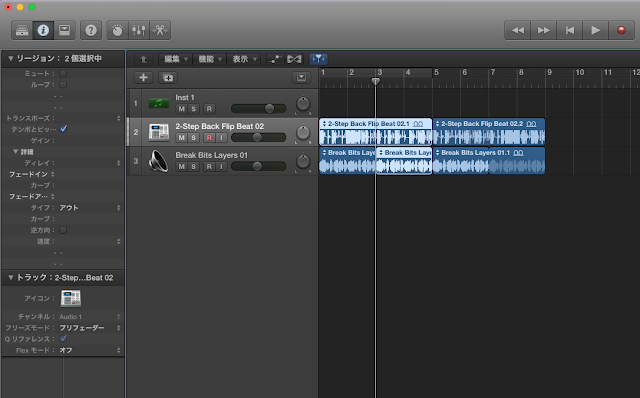Mute the Inst 1 track
This screenshot has height=398, width=640.
coord(181,109)
